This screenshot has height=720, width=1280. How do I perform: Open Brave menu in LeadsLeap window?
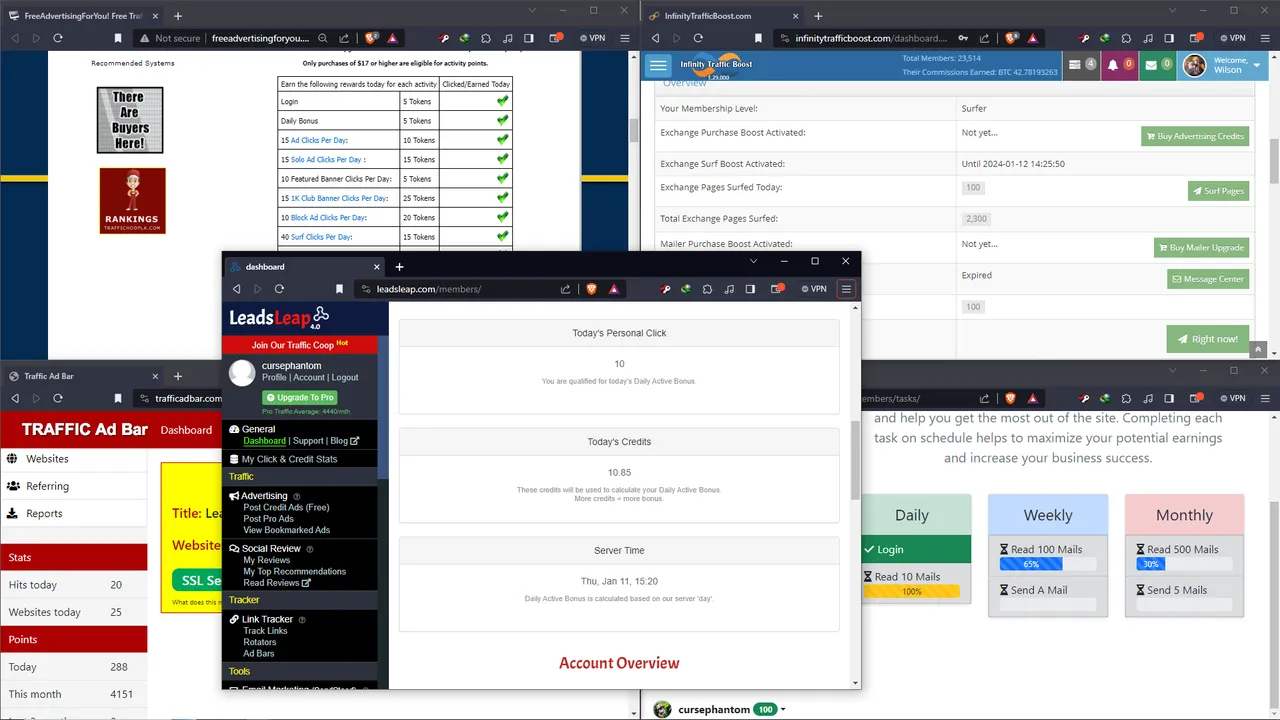click(x=846, y=289)
